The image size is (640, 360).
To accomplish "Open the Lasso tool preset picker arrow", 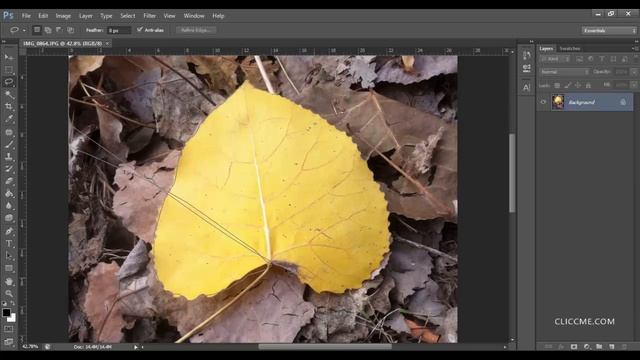I will coord(24,30).
